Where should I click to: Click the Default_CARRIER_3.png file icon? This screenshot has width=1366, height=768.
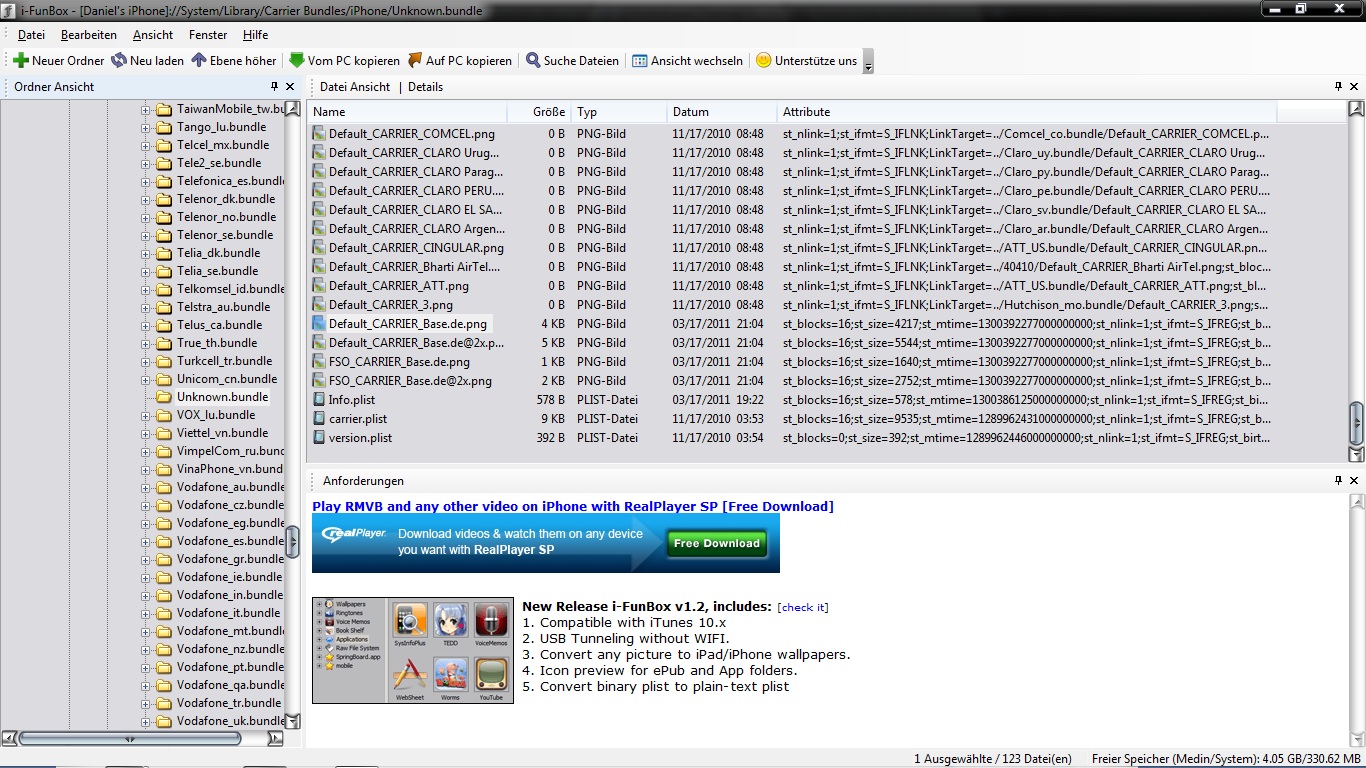click(x=319, y=304)
